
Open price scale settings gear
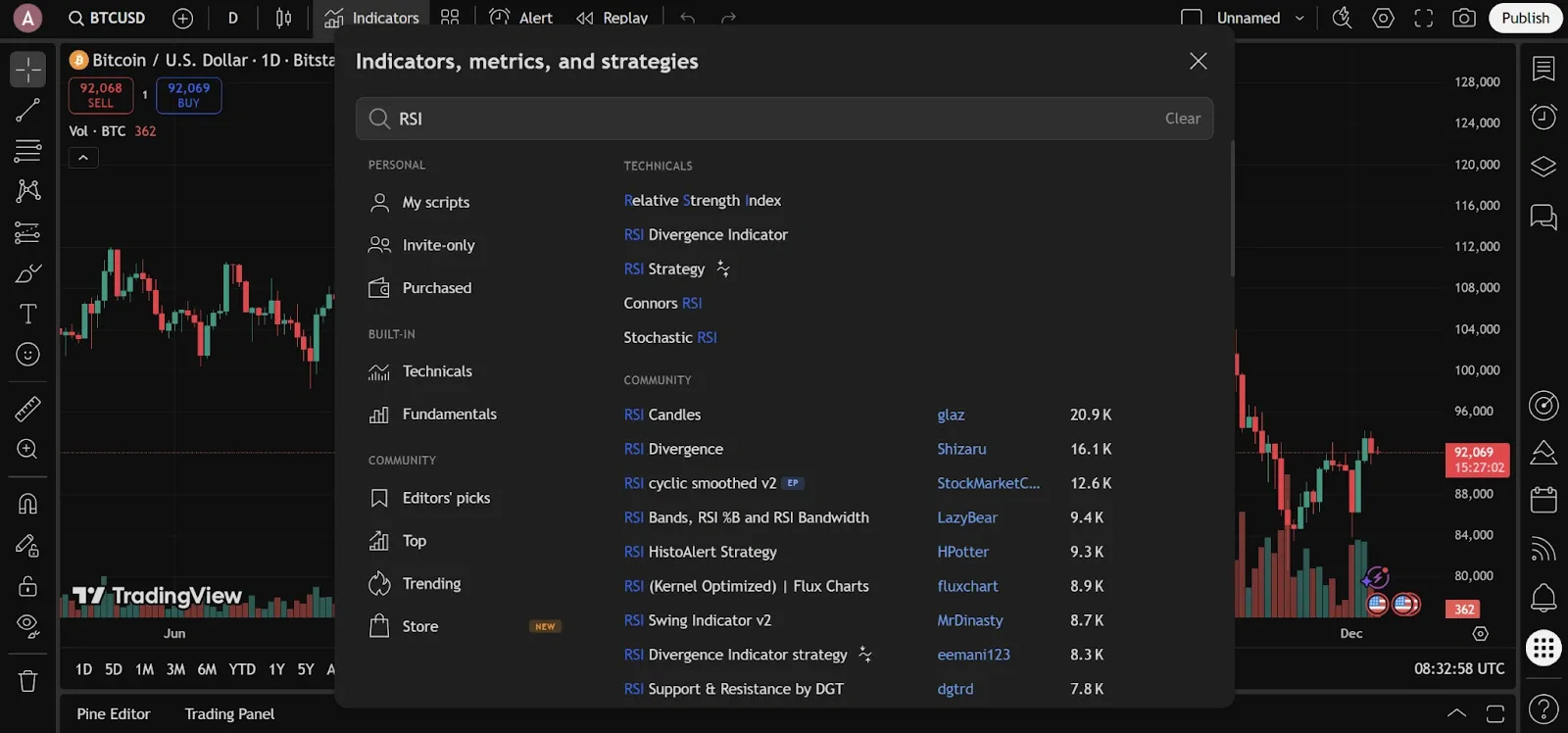tap(1481, 633)
